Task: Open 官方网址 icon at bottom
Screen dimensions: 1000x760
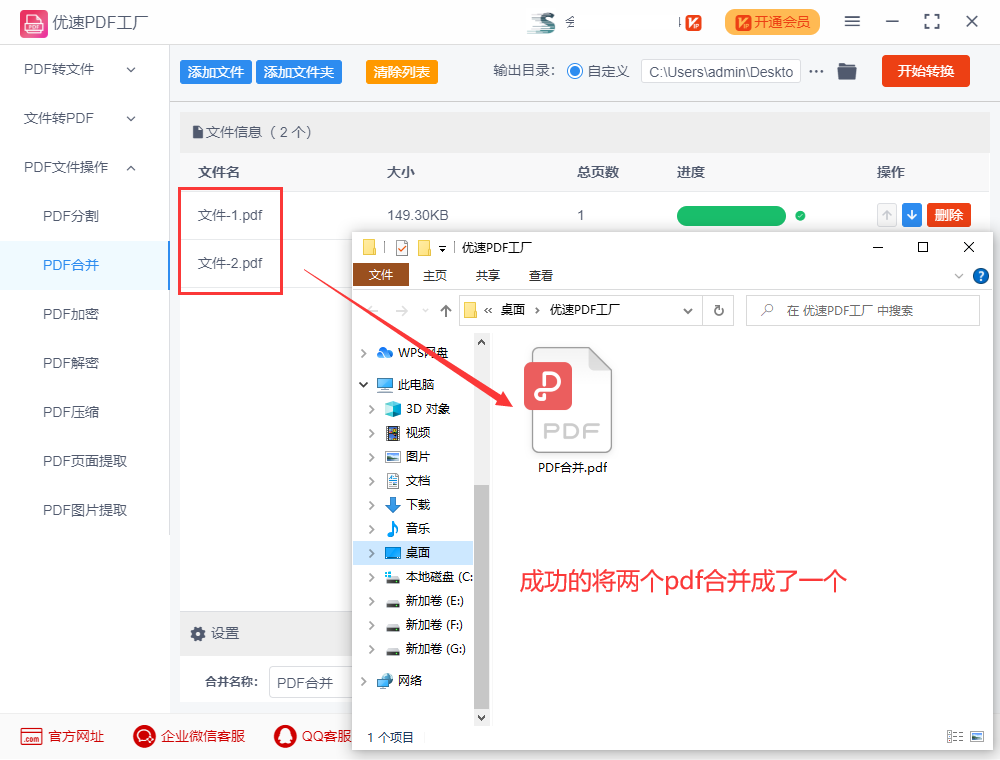Action: pyautogui.click(x=31, y=737)
